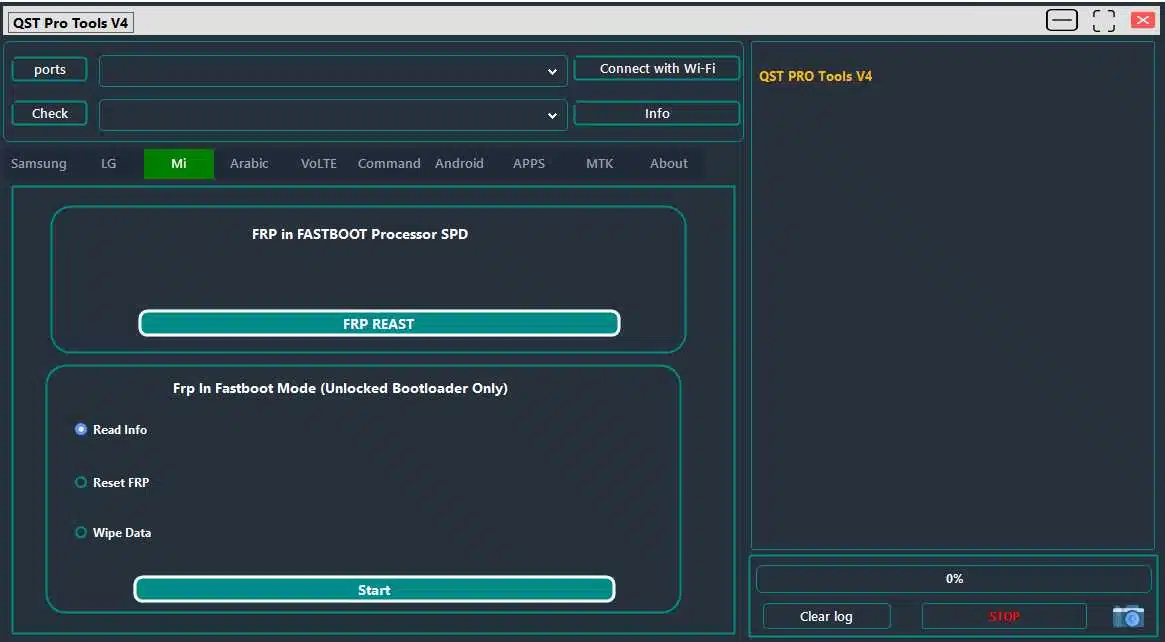The image size is (1165, 642).
Task: Open the VoLTE tab
Action: [x=319, y=163]
